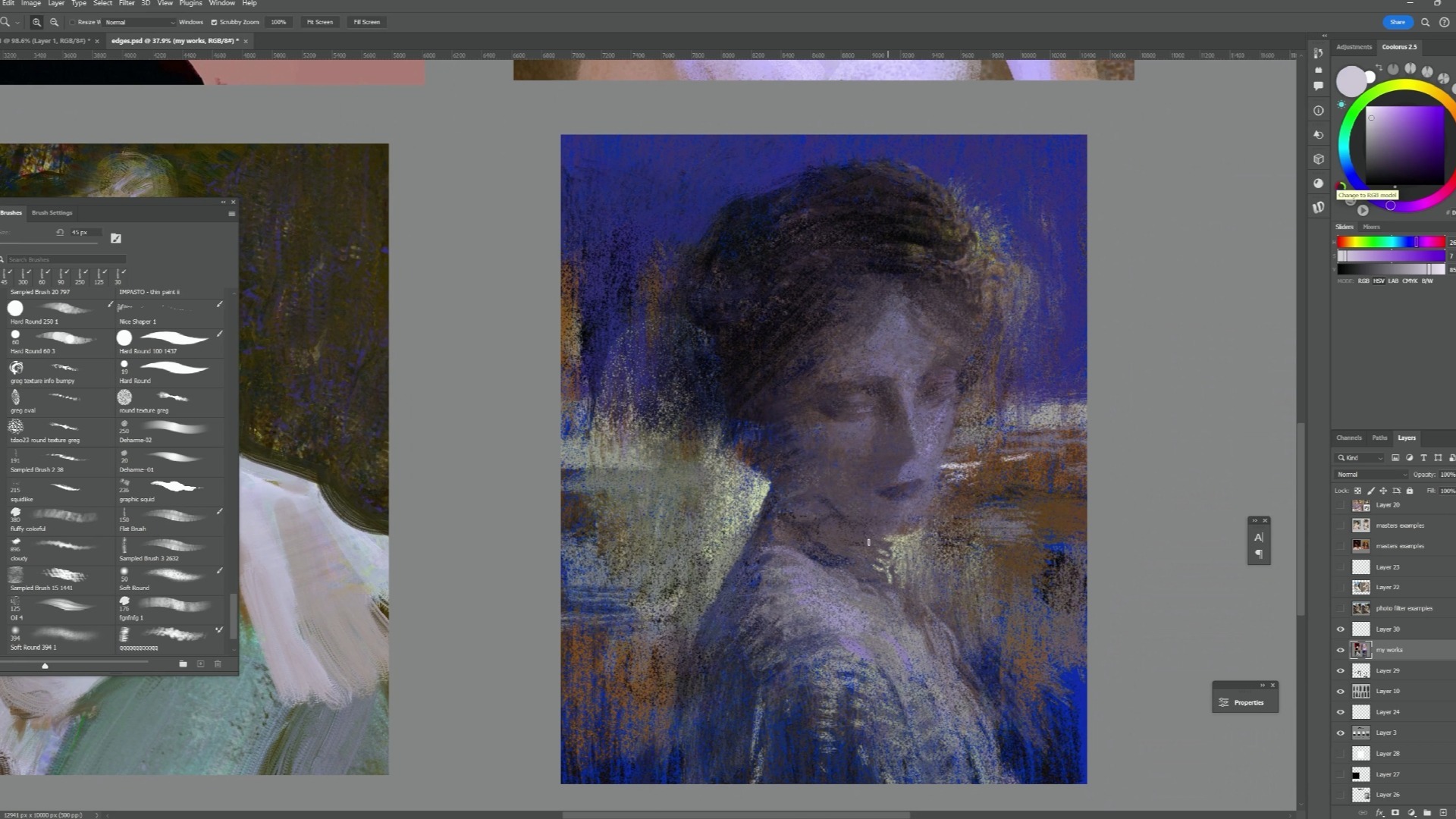
Task: Open the Info panel icon
Action: (1319, 111)
